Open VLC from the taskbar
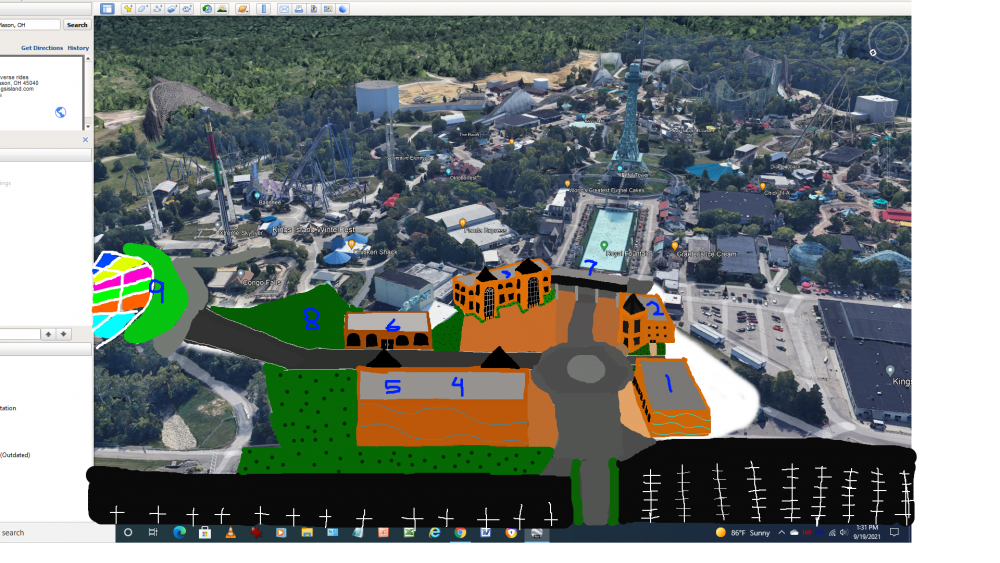 [x=230, y=533]
